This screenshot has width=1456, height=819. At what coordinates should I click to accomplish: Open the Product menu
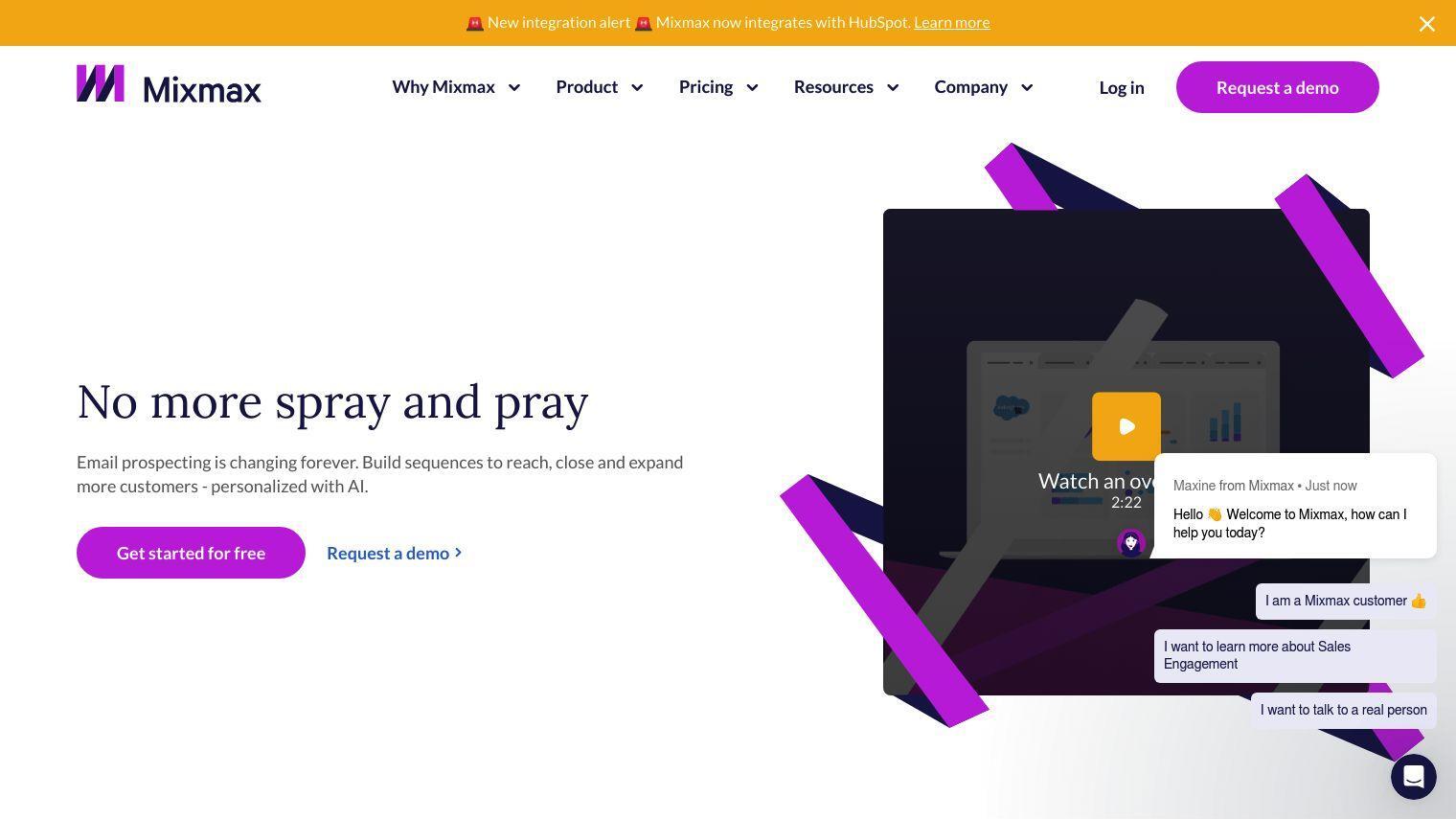[x=586, y=87]
